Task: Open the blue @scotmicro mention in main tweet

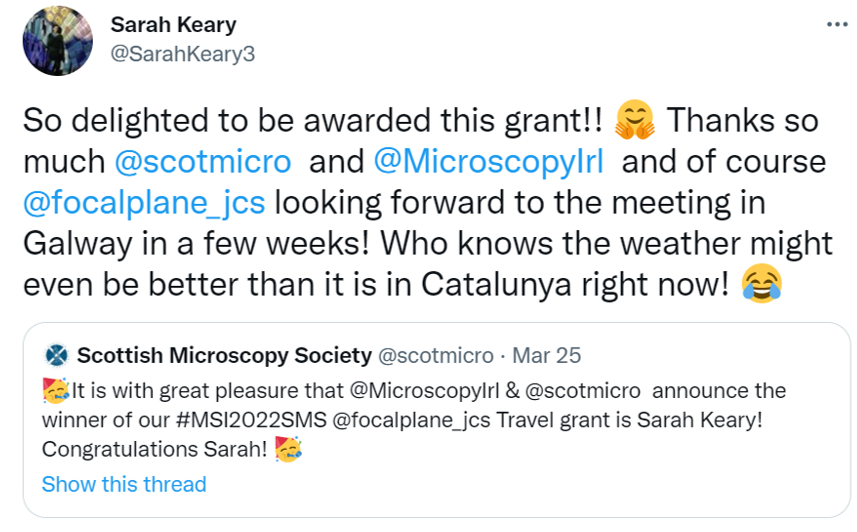Action: point(203,162)
